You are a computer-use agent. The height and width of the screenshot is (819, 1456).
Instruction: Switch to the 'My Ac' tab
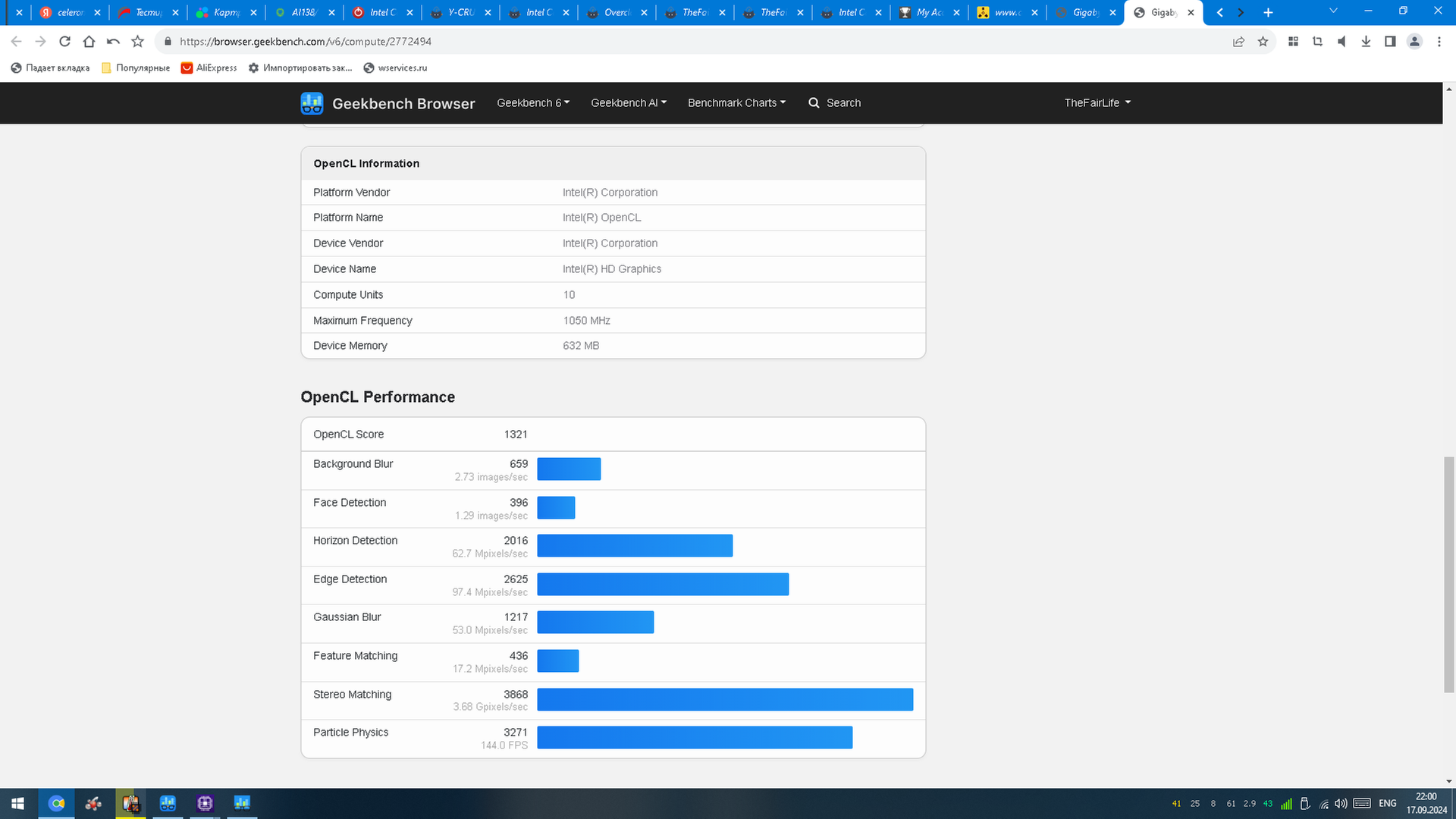pyautogui.click(x=928, y=12)
